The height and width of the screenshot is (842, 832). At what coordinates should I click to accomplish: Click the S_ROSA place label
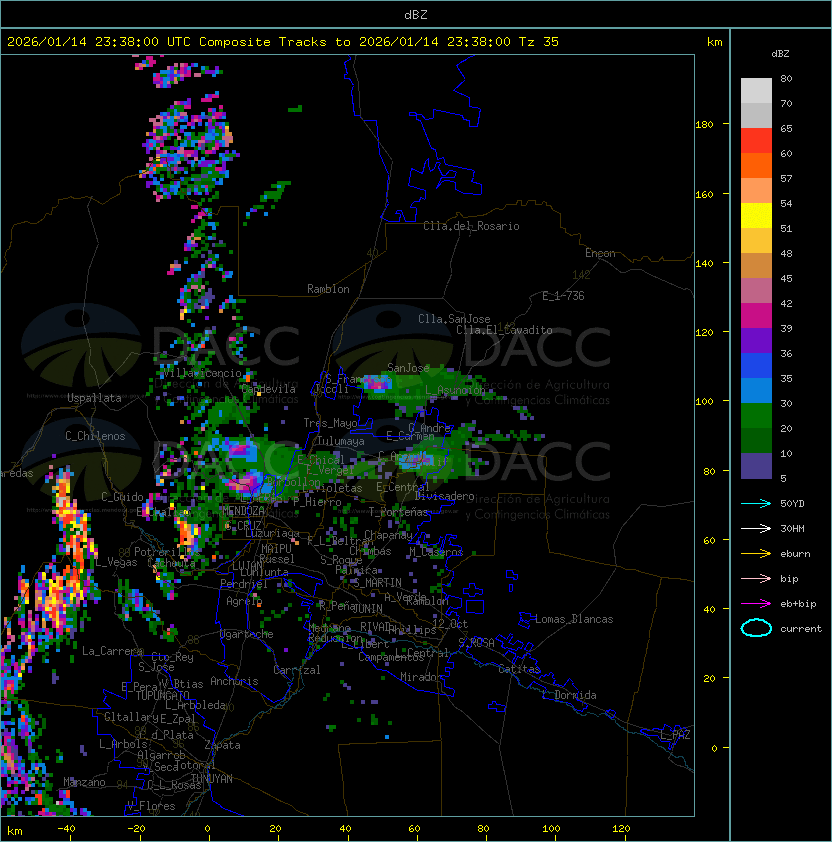(x=476, y=643)
